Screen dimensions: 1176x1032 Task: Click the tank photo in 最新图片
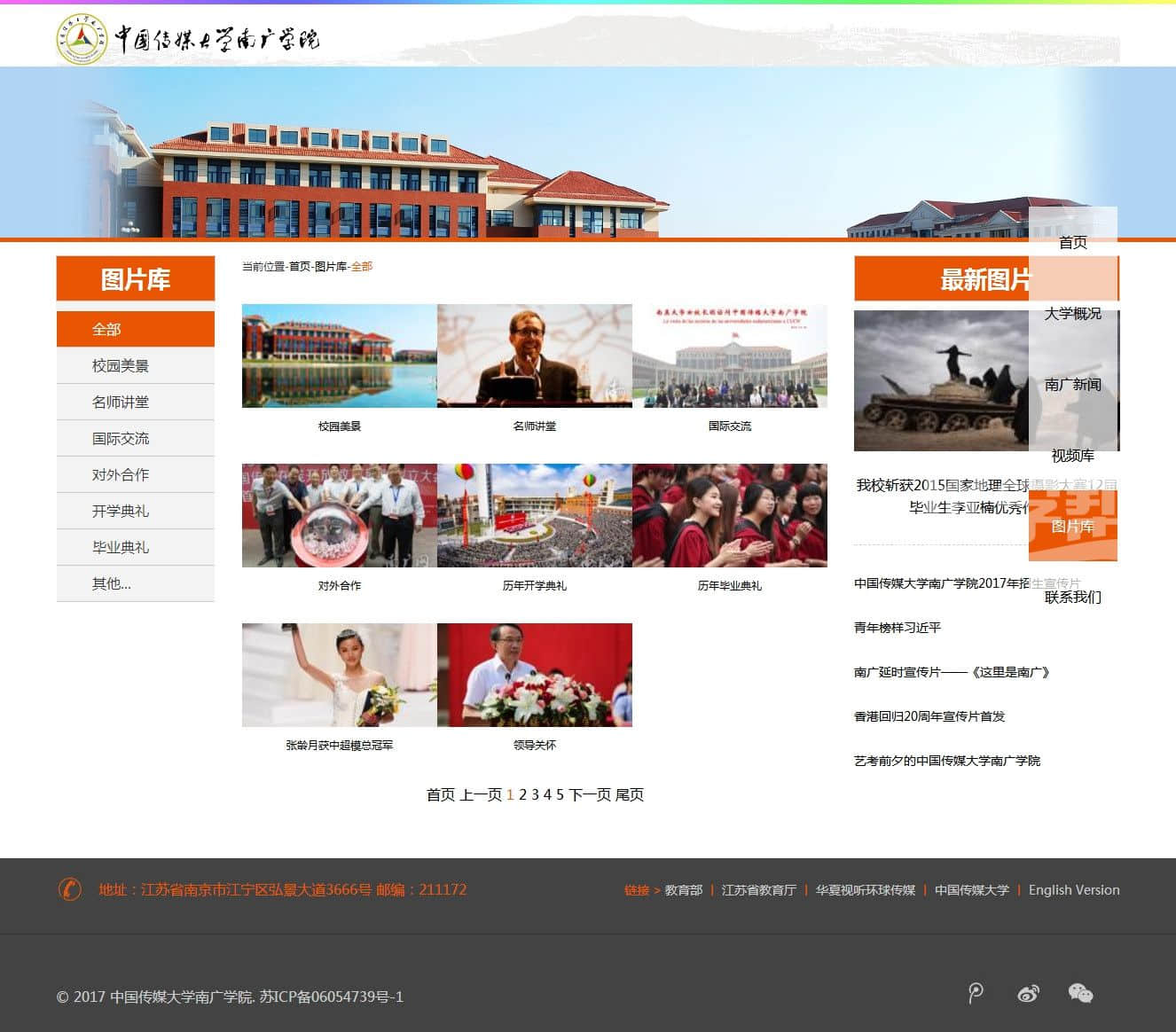[x=940, y=379]
